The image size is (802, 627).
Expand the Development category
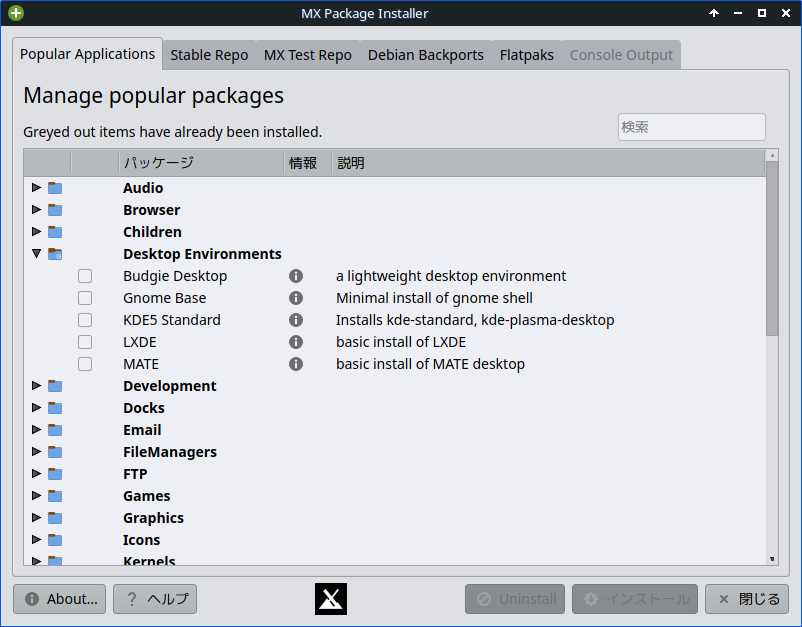[36, 386]
